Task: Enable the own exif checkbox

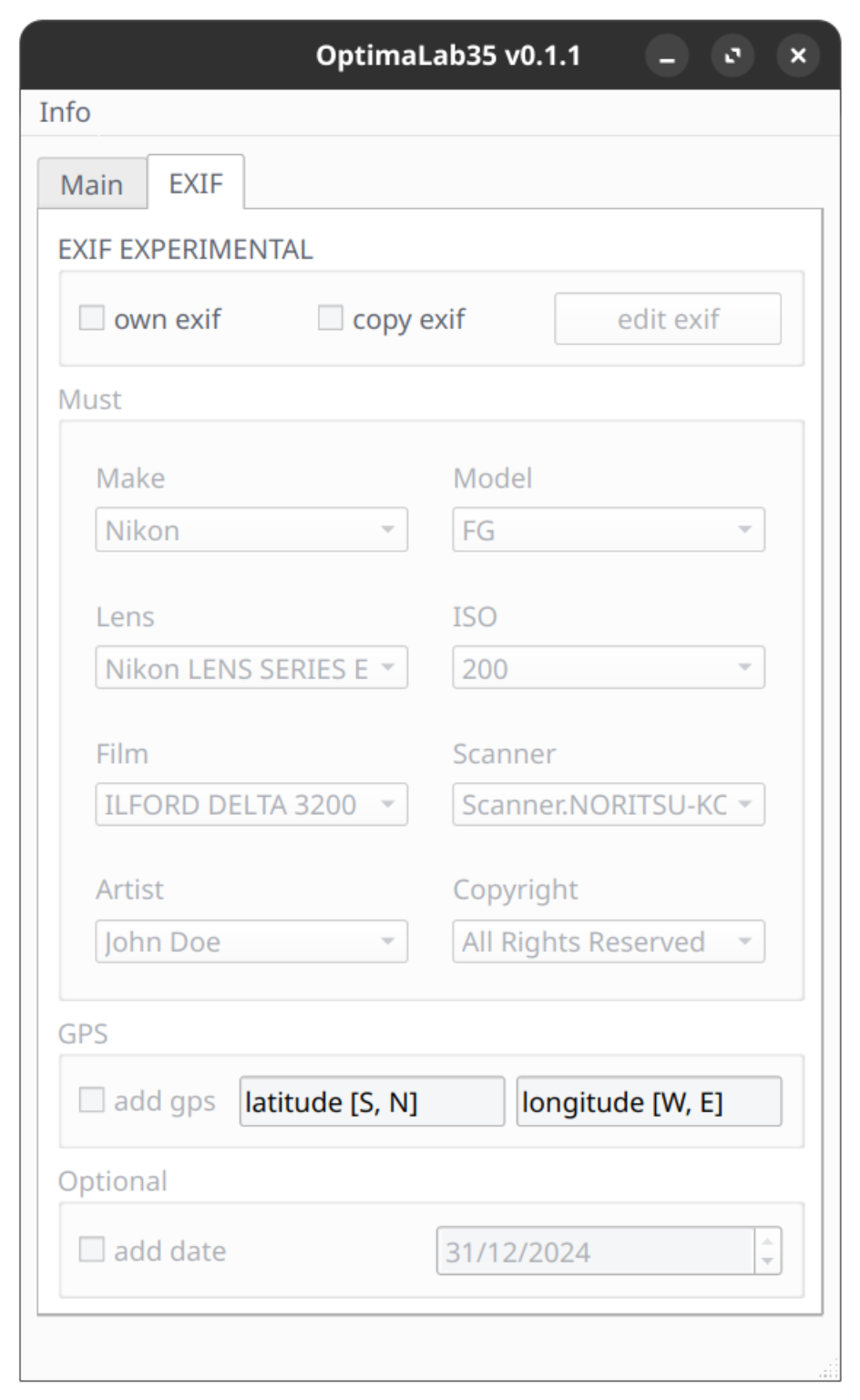Action: coord(92,318)
